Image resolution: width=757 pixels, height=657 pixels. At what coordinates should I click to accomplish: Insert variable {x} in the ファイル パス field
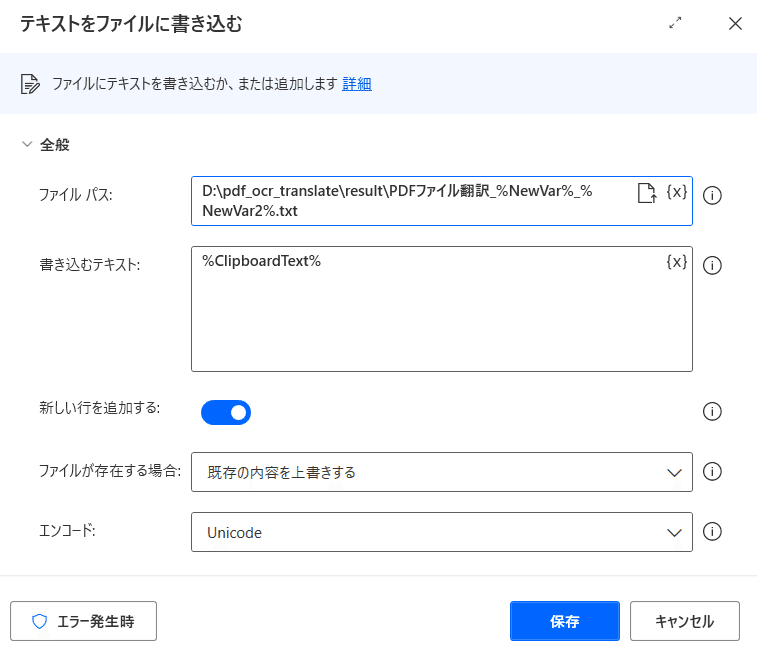click(x=676, y=192)
